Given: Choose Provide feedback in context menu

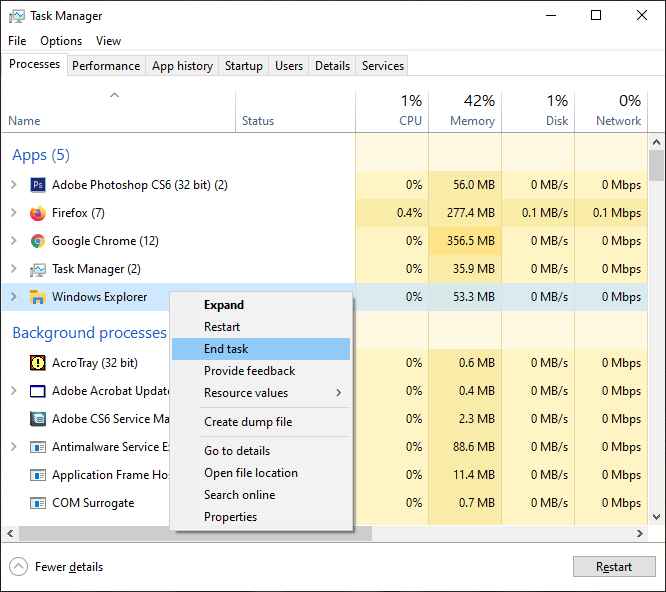Looking at the screenshot, I should coord(261,371).
